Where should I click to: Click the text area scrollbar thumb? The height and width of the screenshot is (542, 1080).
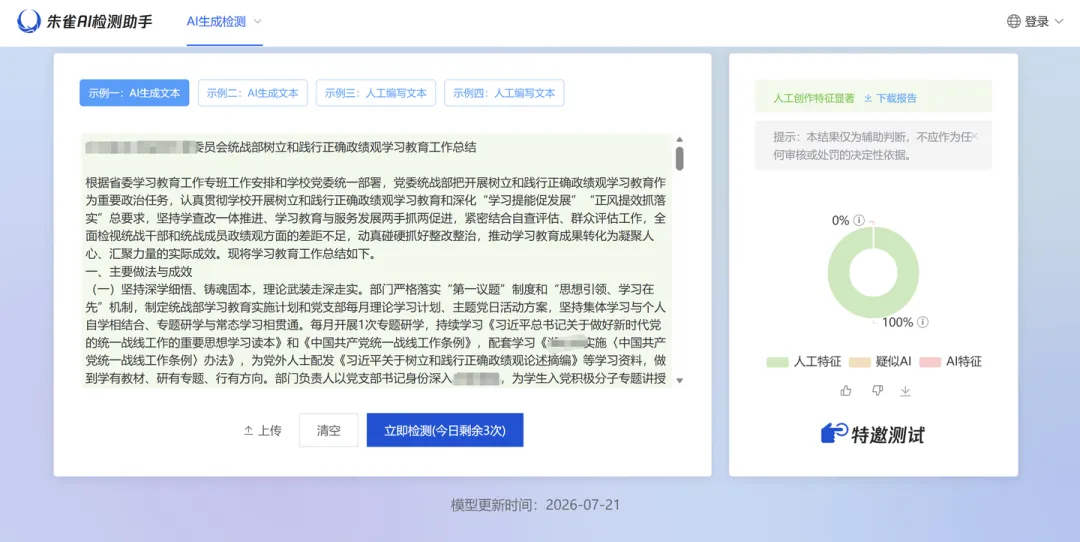pyautogui.click(x=679, y=158)
